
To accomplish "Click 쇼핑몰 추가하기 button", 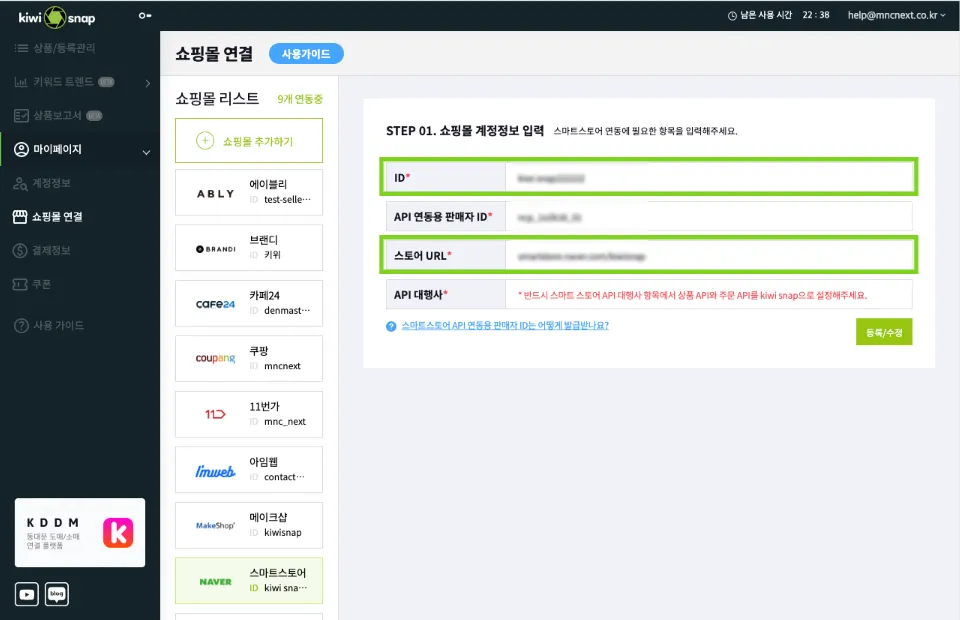I will tap(249, 141).
